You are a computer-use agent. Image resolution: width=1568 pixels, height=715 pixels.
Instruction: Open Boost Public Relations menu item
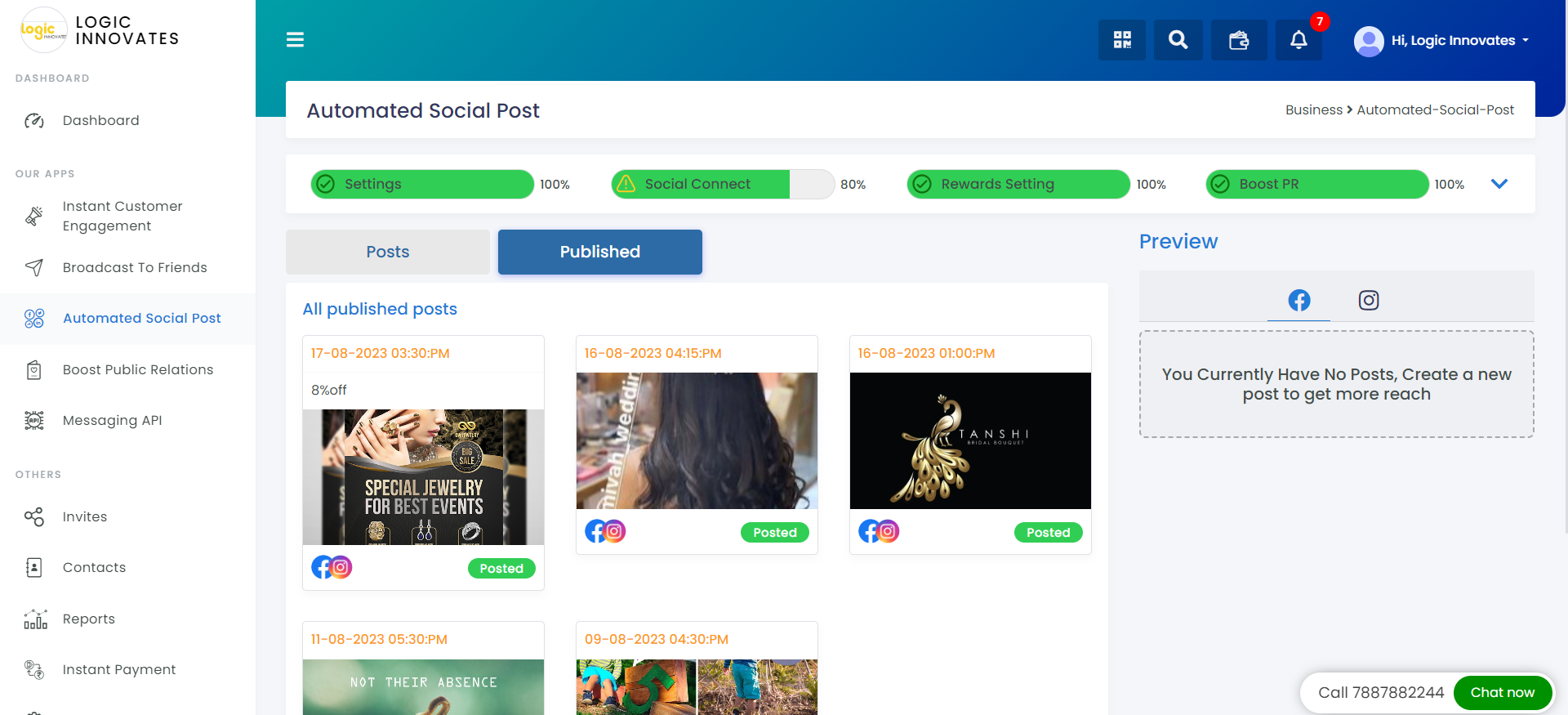(138, 370)
